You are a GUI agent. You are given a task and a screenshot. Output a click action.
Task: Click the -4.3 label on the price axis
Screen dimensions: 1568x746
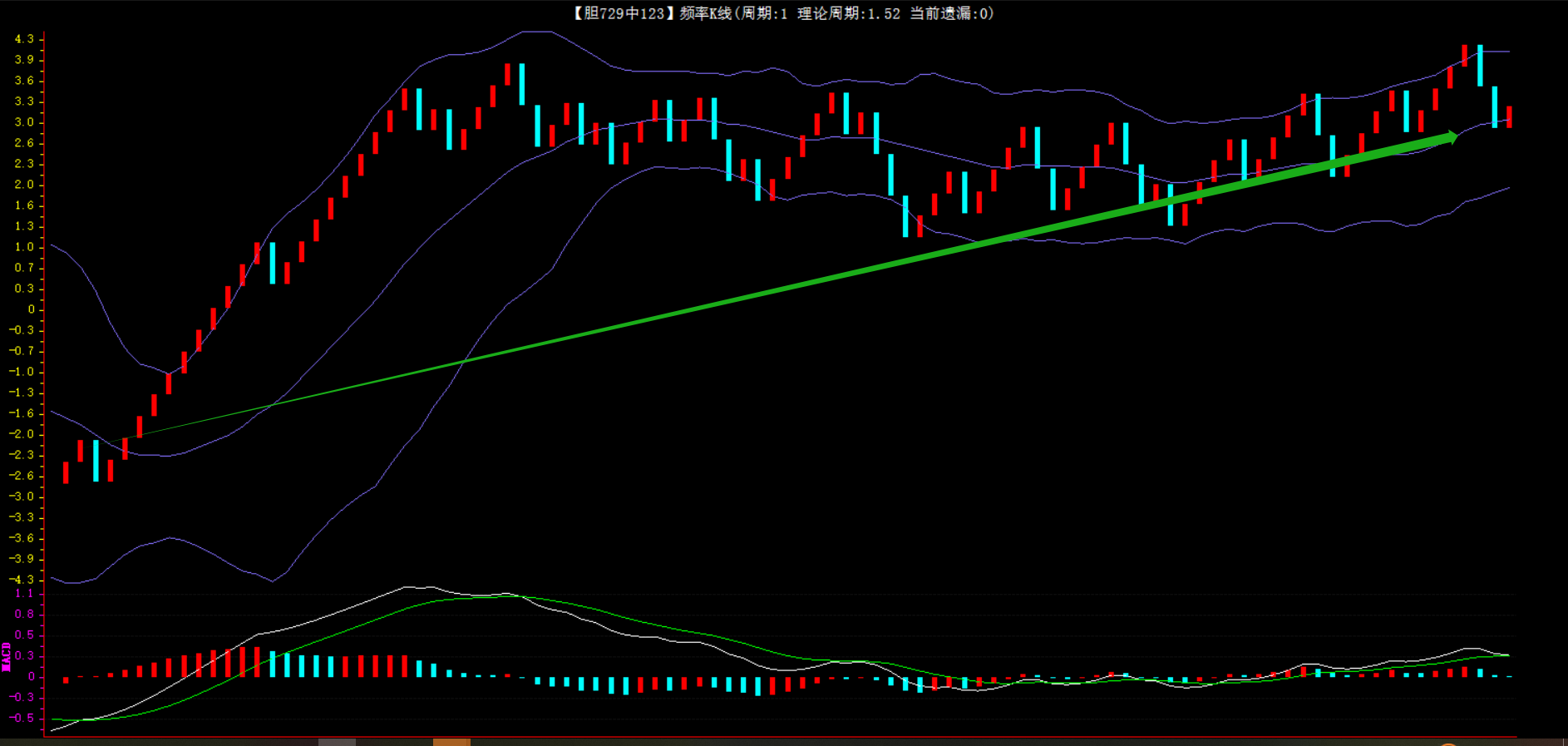[x=22, y=580]
